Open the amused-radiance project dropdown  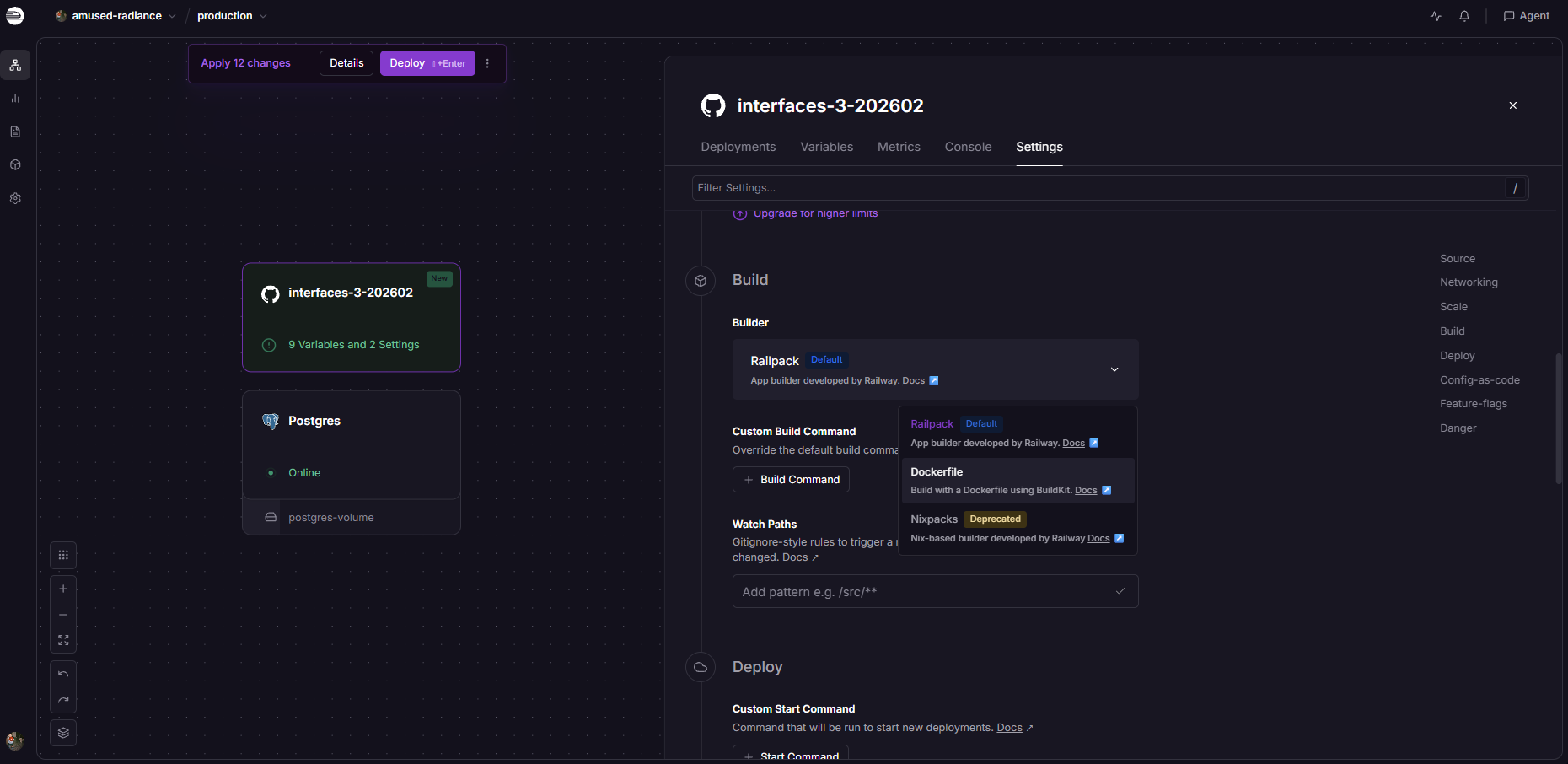tap(115, 16)
